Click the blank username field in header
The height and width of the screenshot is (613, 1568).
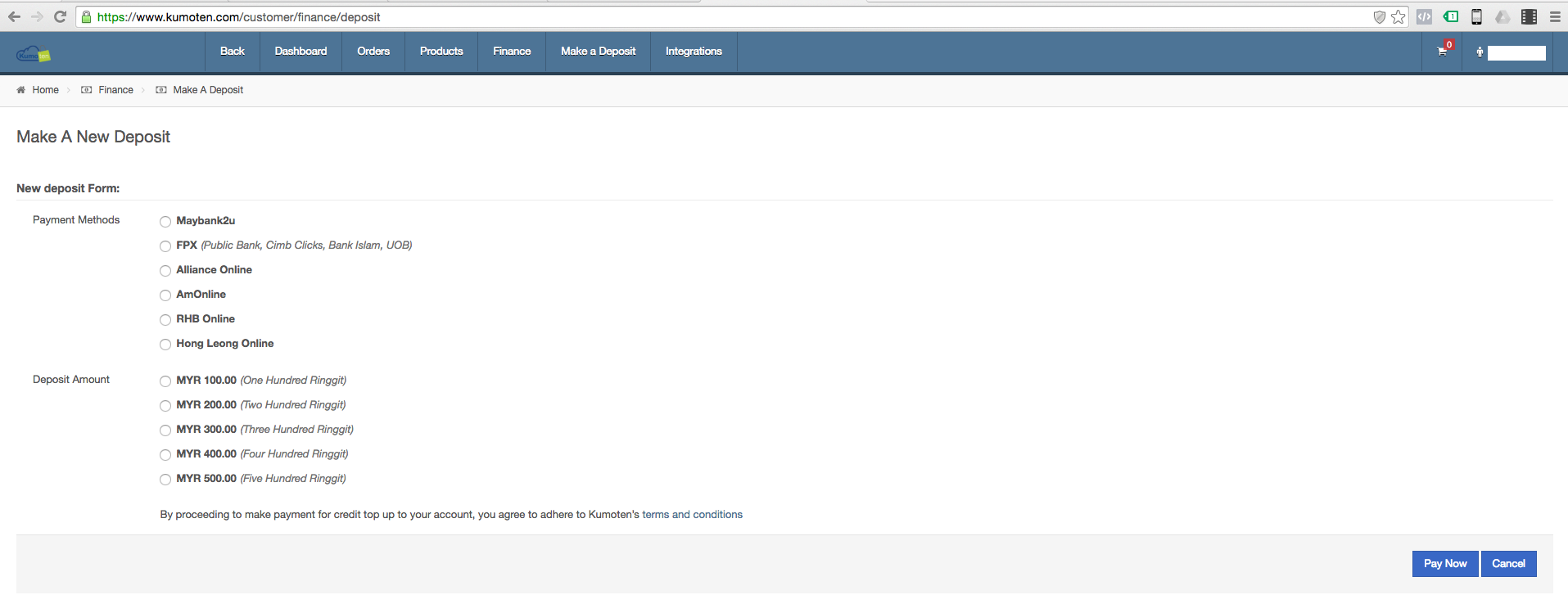coord(1516,53)
